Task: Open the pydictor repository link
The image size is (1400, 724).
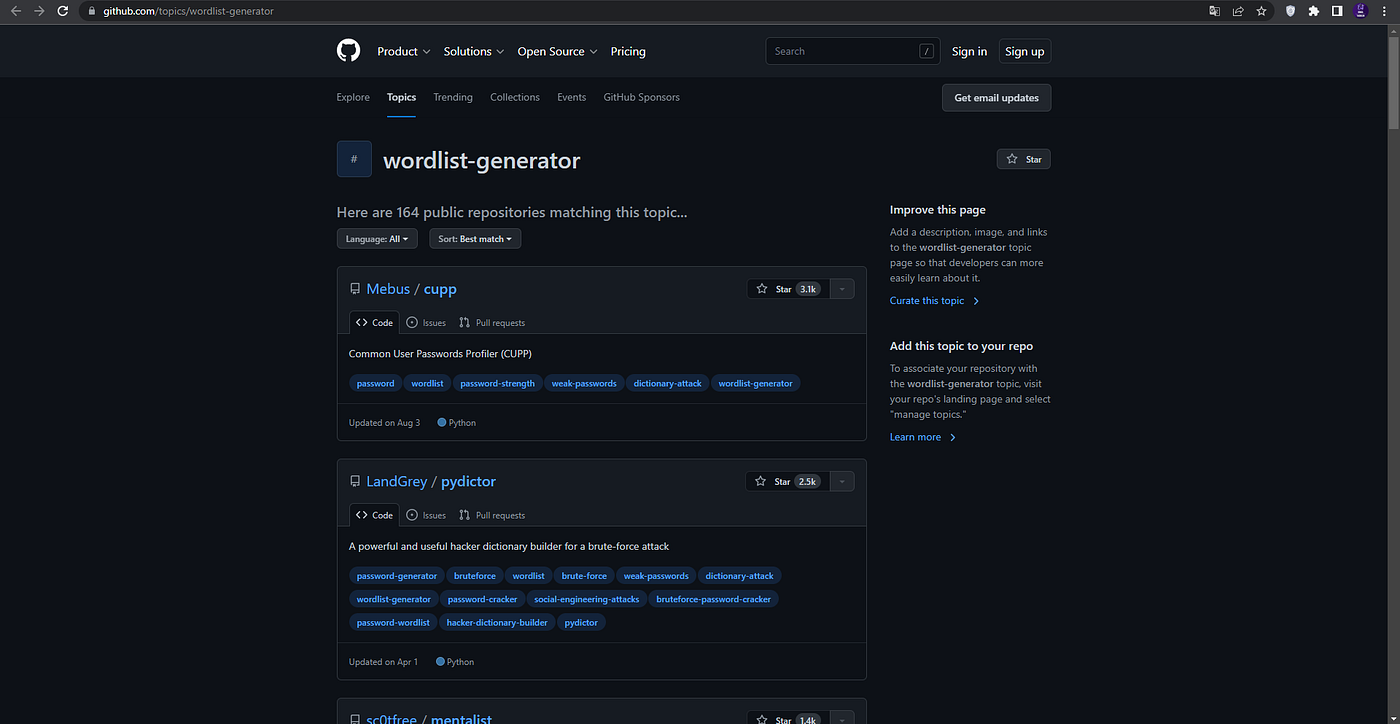Action: 468,482
